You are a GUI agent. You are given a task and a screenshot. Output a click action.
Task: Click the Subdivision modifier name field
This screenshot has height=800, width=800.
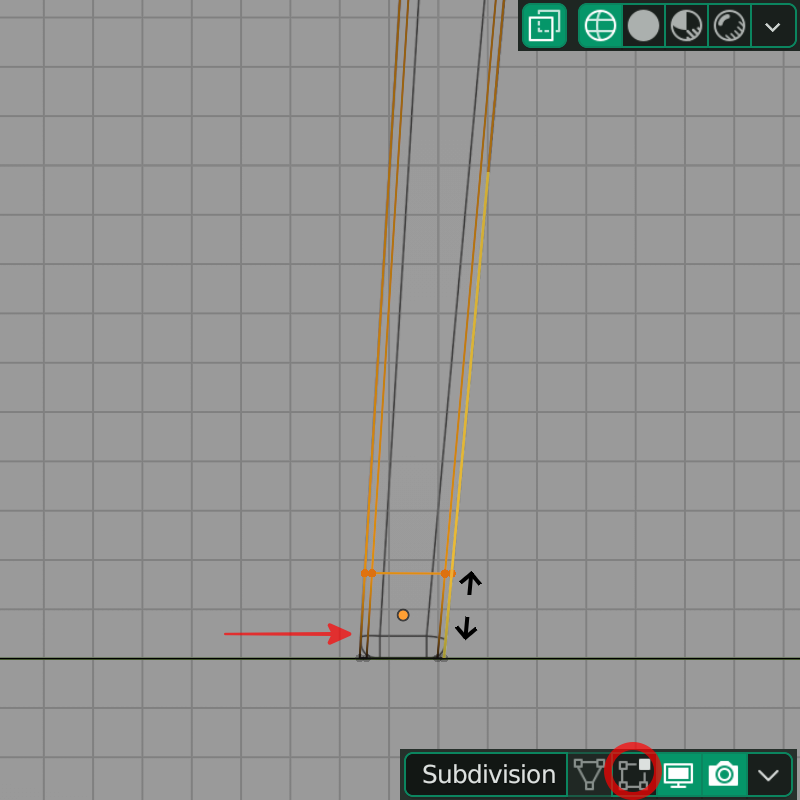pyautogui.click(x=486, y=774)
